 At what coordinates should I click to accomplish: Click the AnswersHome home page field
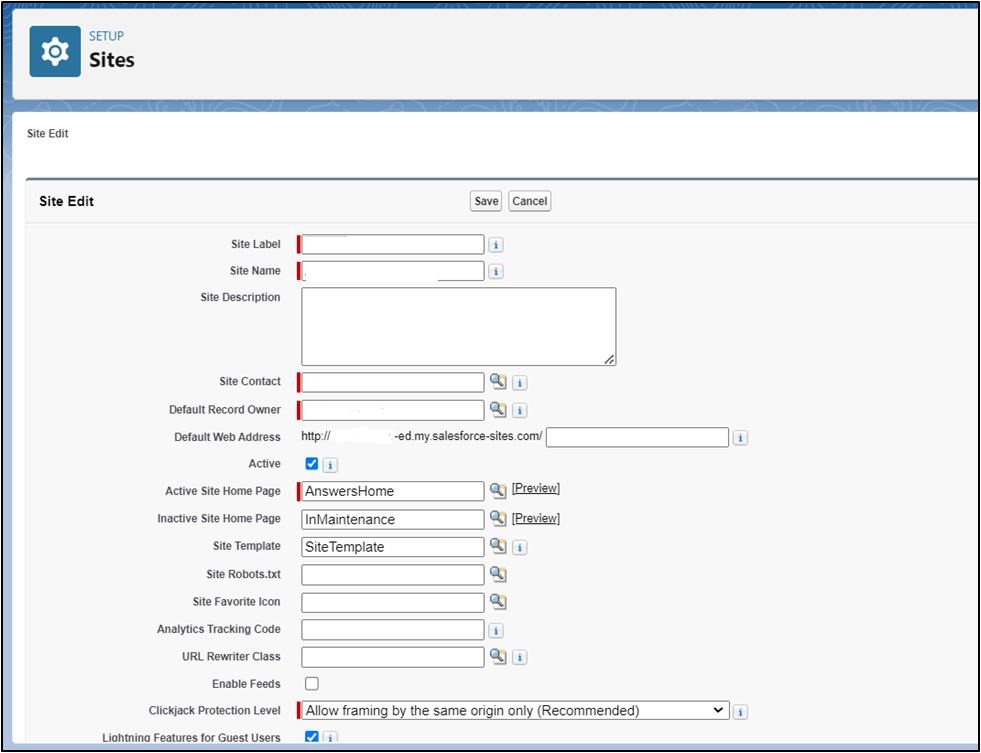click(x=392, y=491)
